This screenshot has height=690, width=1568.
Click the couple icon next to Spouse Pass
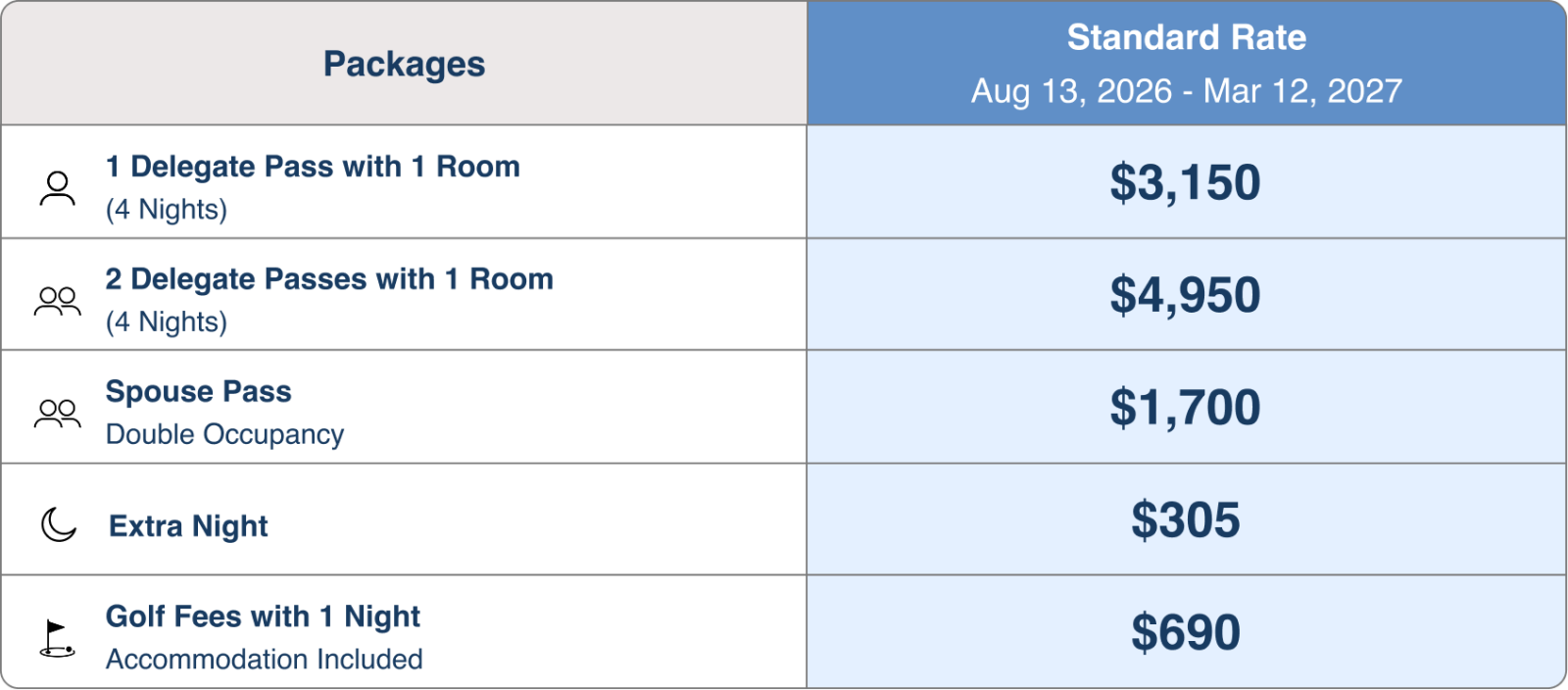click(x=58, y=413)
